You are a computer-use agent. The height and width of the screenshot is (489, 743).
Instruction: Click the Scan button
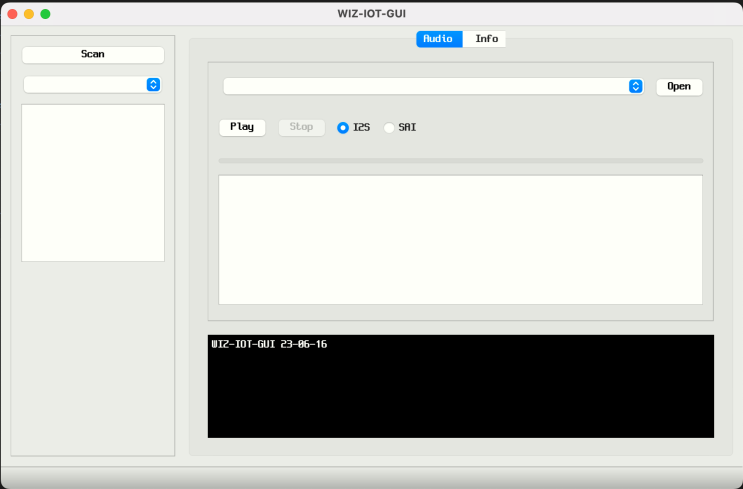click(x=93, y=54)
